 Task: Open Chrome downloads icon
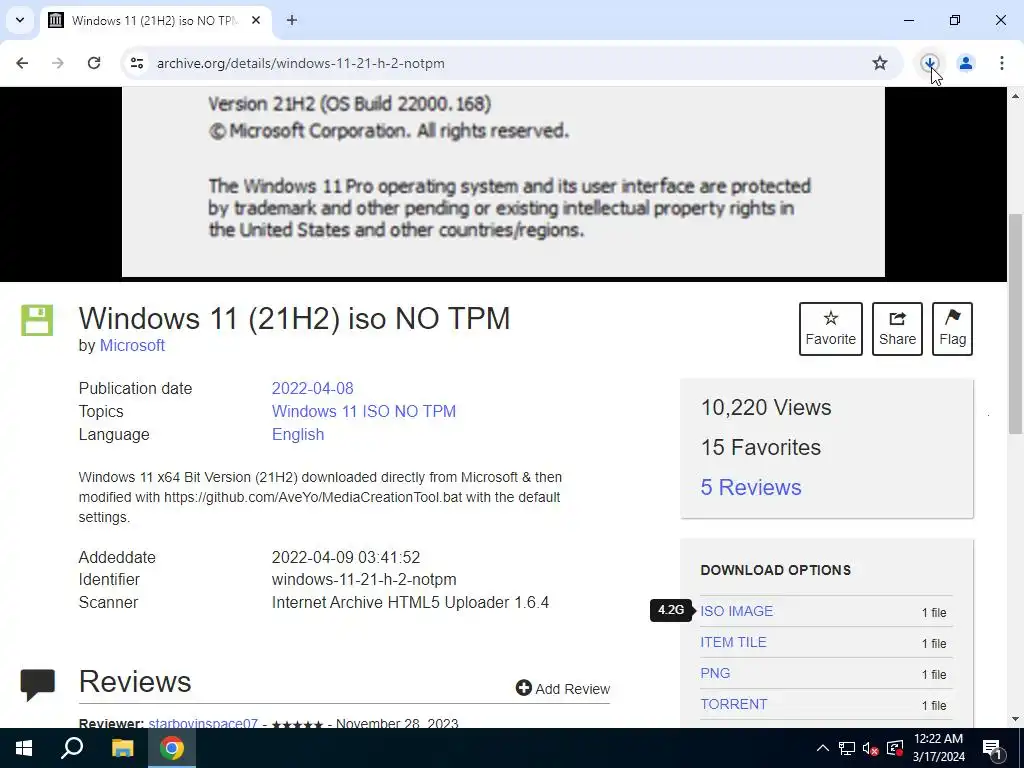point(930,63)
